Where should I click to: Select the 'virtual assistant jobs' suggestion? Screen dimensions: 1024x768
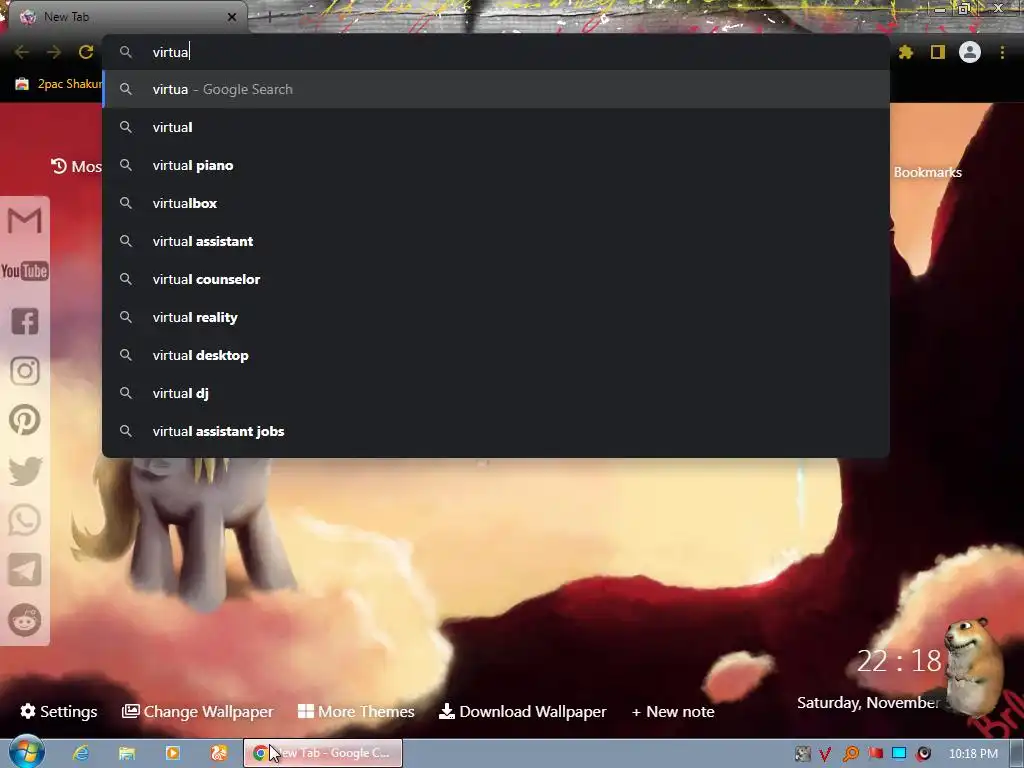(496, 431)
